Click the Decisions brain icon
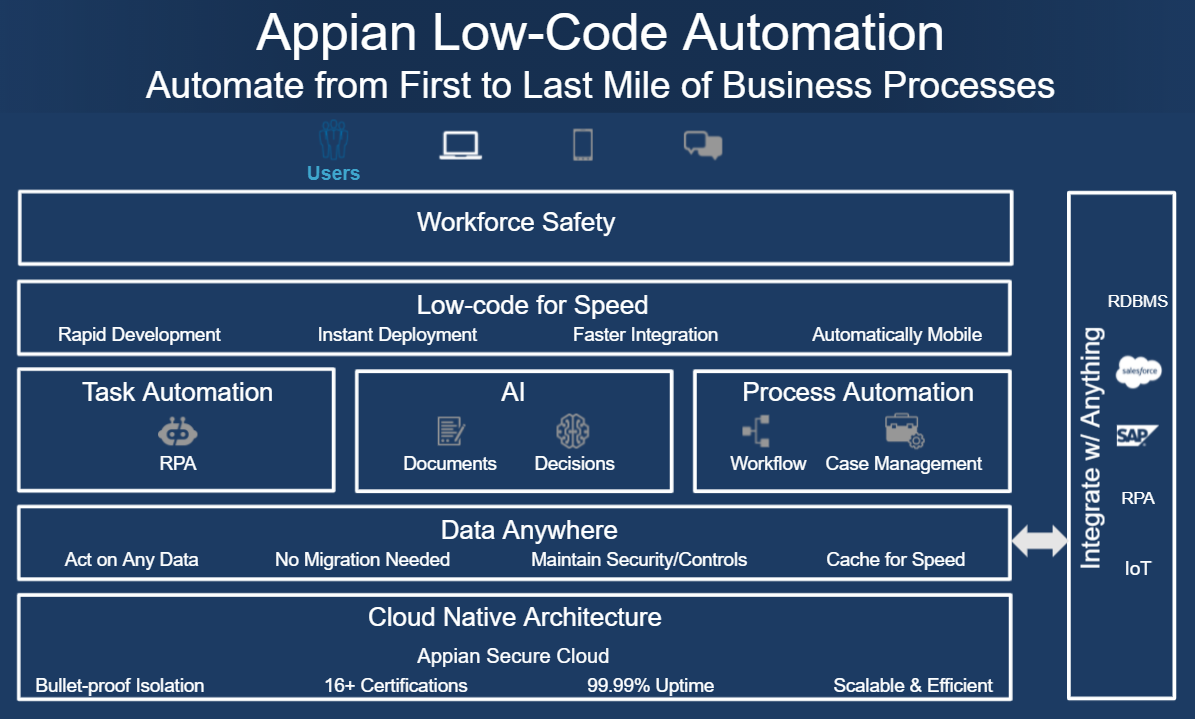The height and width of the screenshot is (719, 1195). (573, 431)
